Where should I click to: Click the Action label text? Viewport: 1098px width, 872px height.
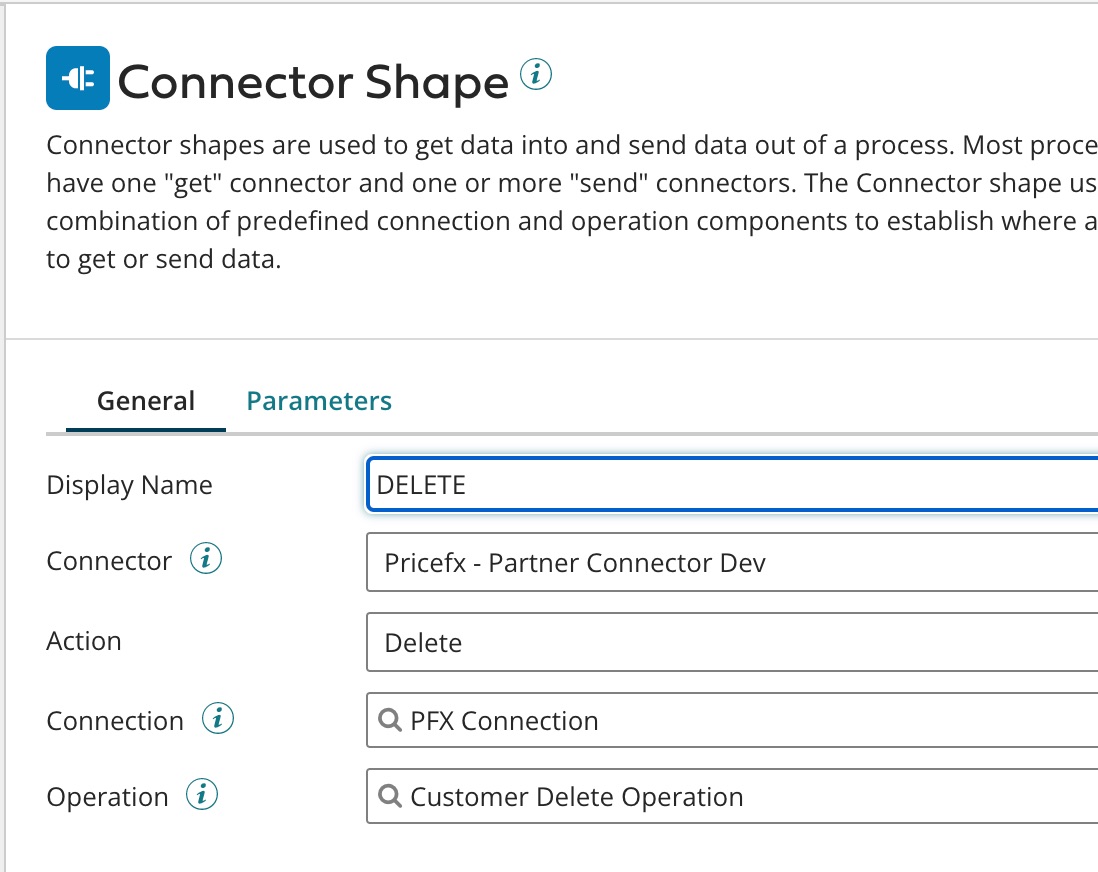click(x=84, y=641)
